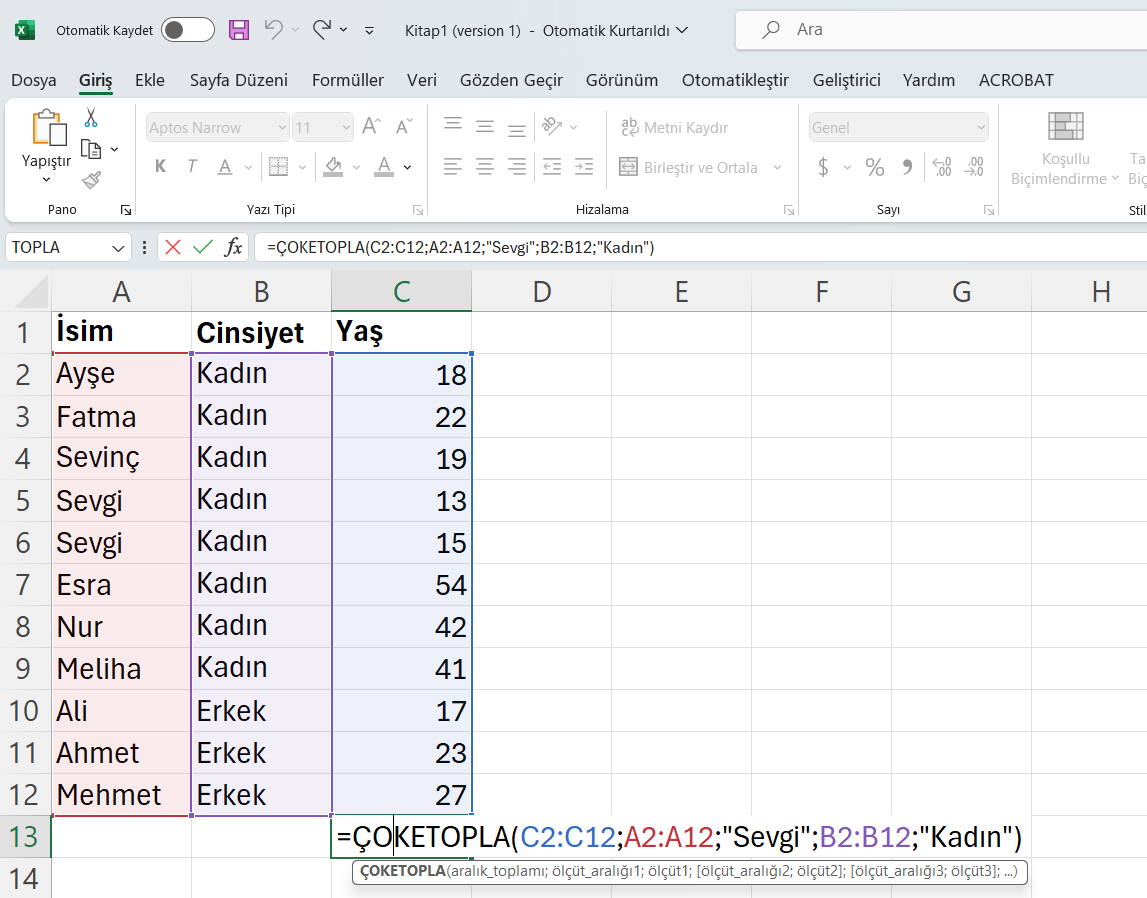Click the Copy icon
The image size is (1147, 898).
(91, 149)
